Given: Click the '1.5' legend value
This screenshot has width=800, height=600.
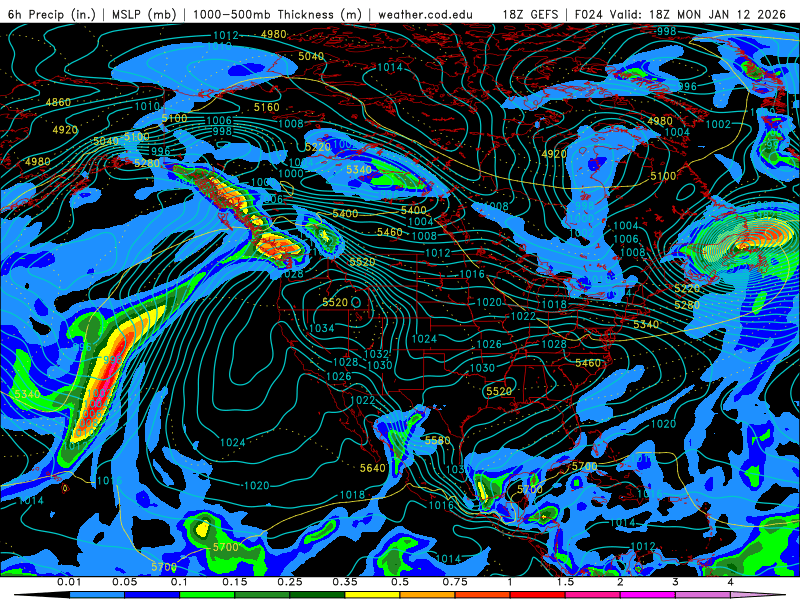Looking at the screenshot, I should [x=565, y=582].
